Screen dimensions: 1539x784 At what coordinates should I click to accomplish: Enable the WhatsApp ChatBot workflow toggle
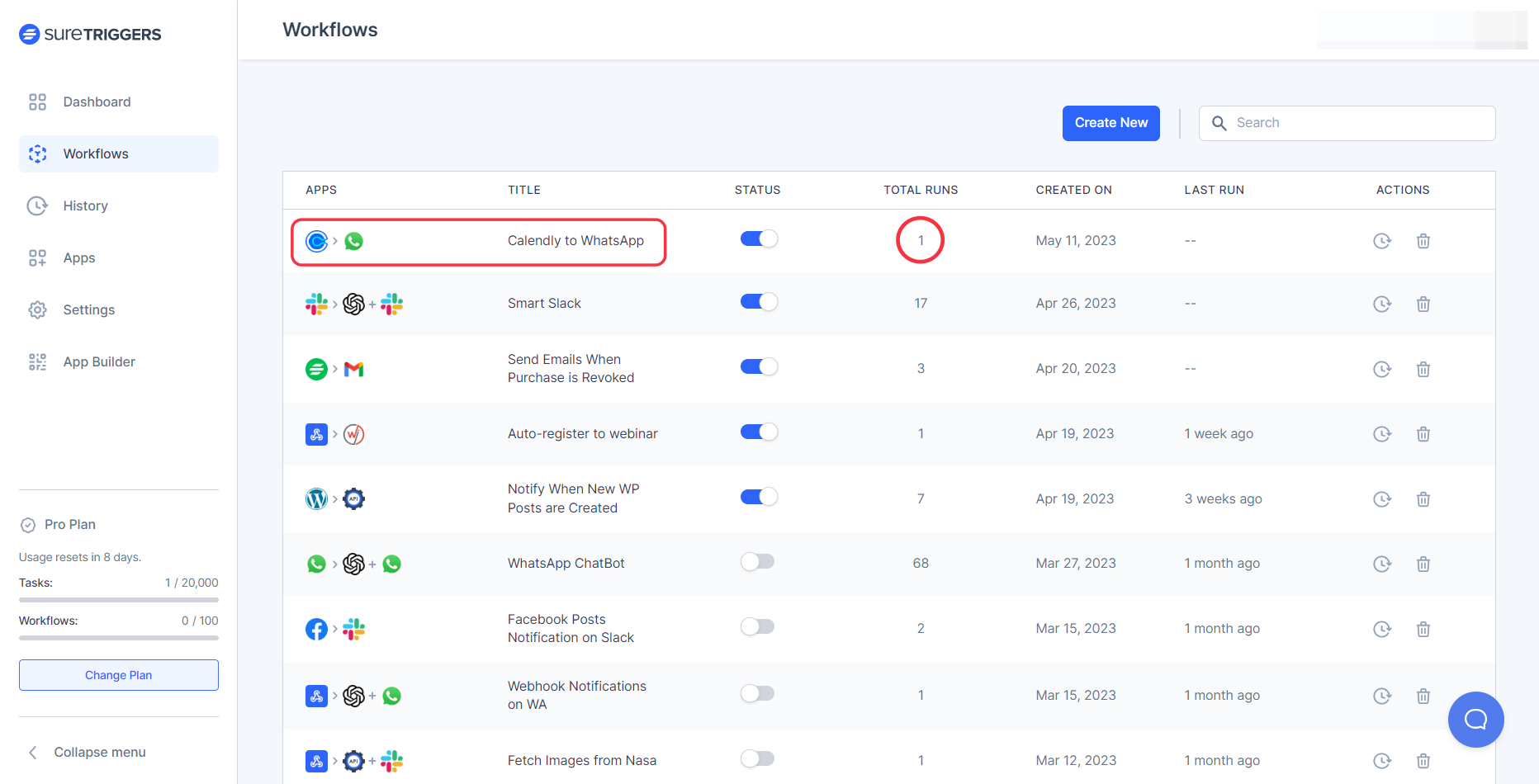click(x=758, y=562)
